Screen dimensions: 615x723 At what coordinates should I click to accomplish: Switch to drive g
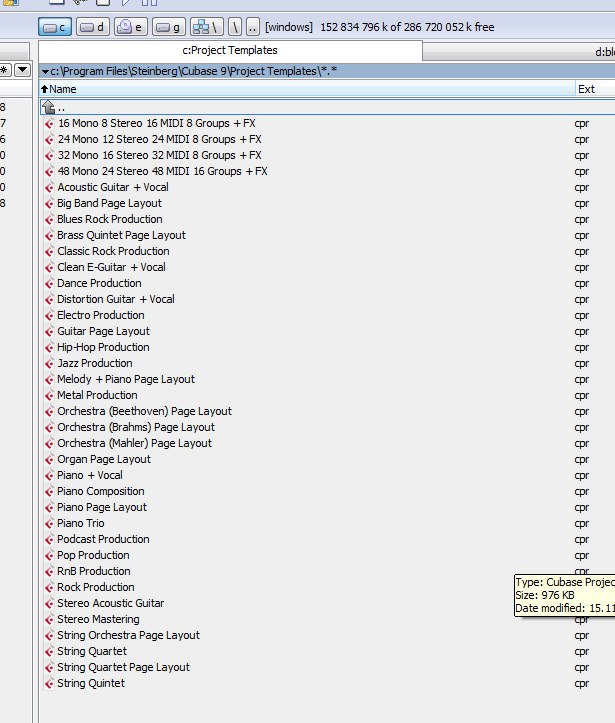(x=168, y=27)
